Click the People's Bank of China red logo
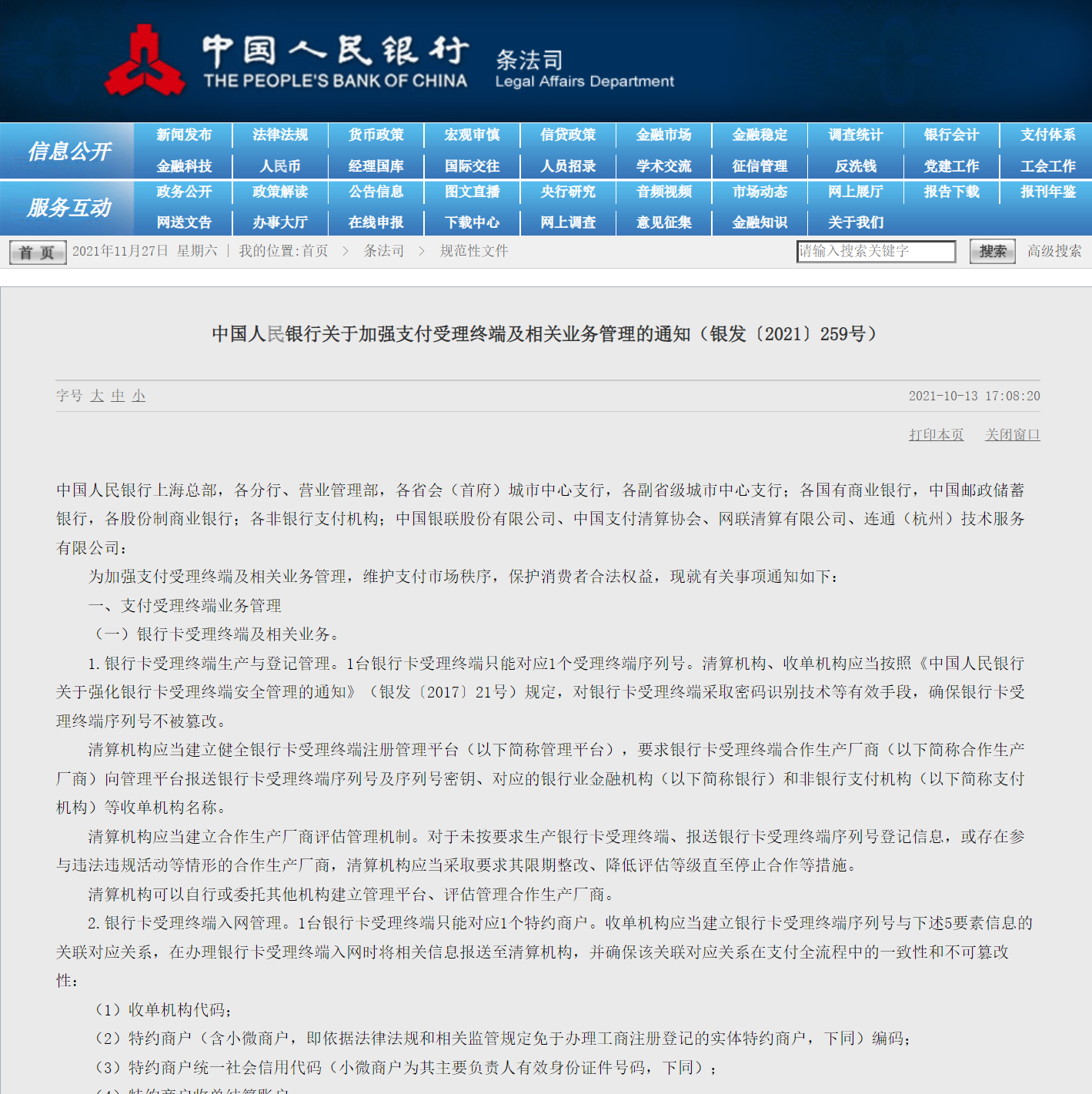The height and width of the screenshot is (1094, 1092). pos(144,62)
